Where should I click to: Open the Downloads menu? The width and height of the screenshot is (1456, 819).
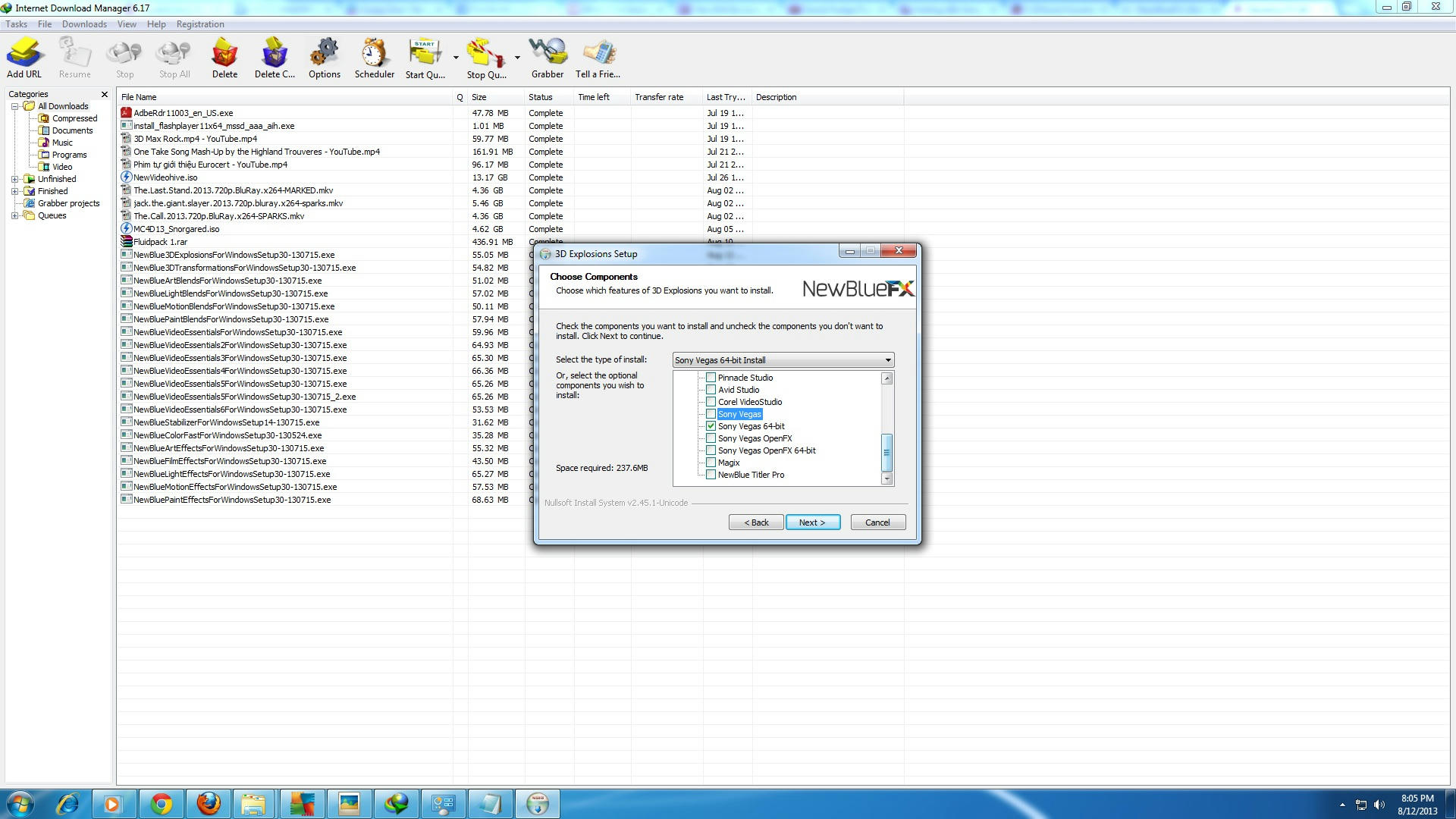click(84, 24)
